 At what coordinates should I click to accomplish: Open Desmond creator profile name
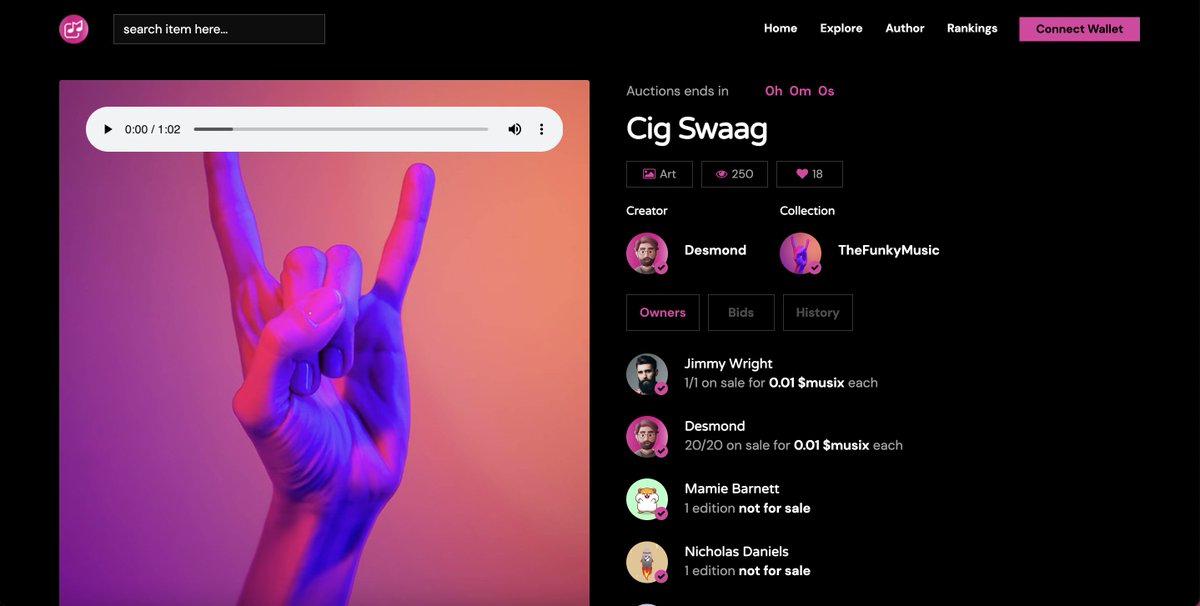coord(715,250)
